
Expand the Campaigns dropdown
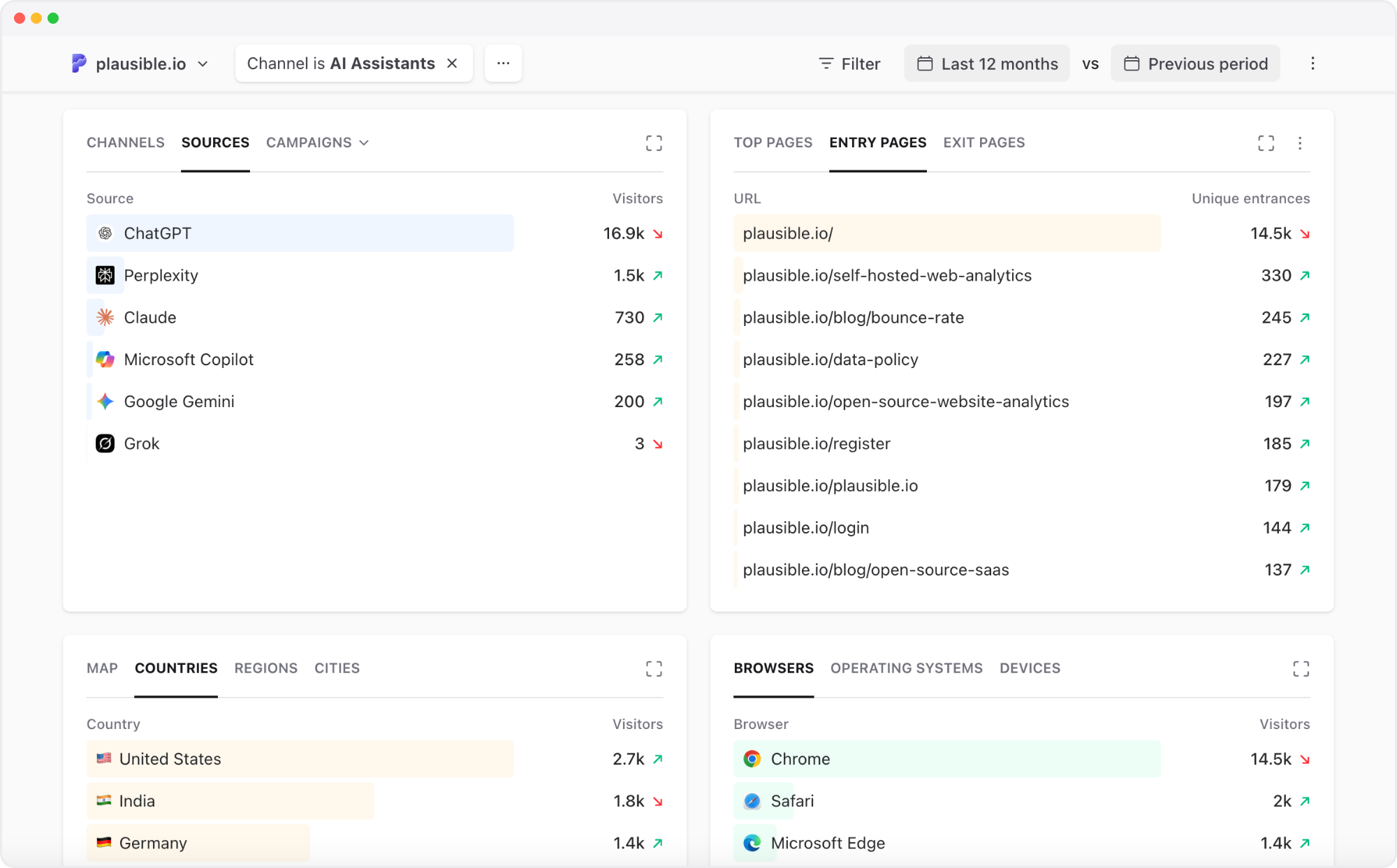(x=318, y=142)
